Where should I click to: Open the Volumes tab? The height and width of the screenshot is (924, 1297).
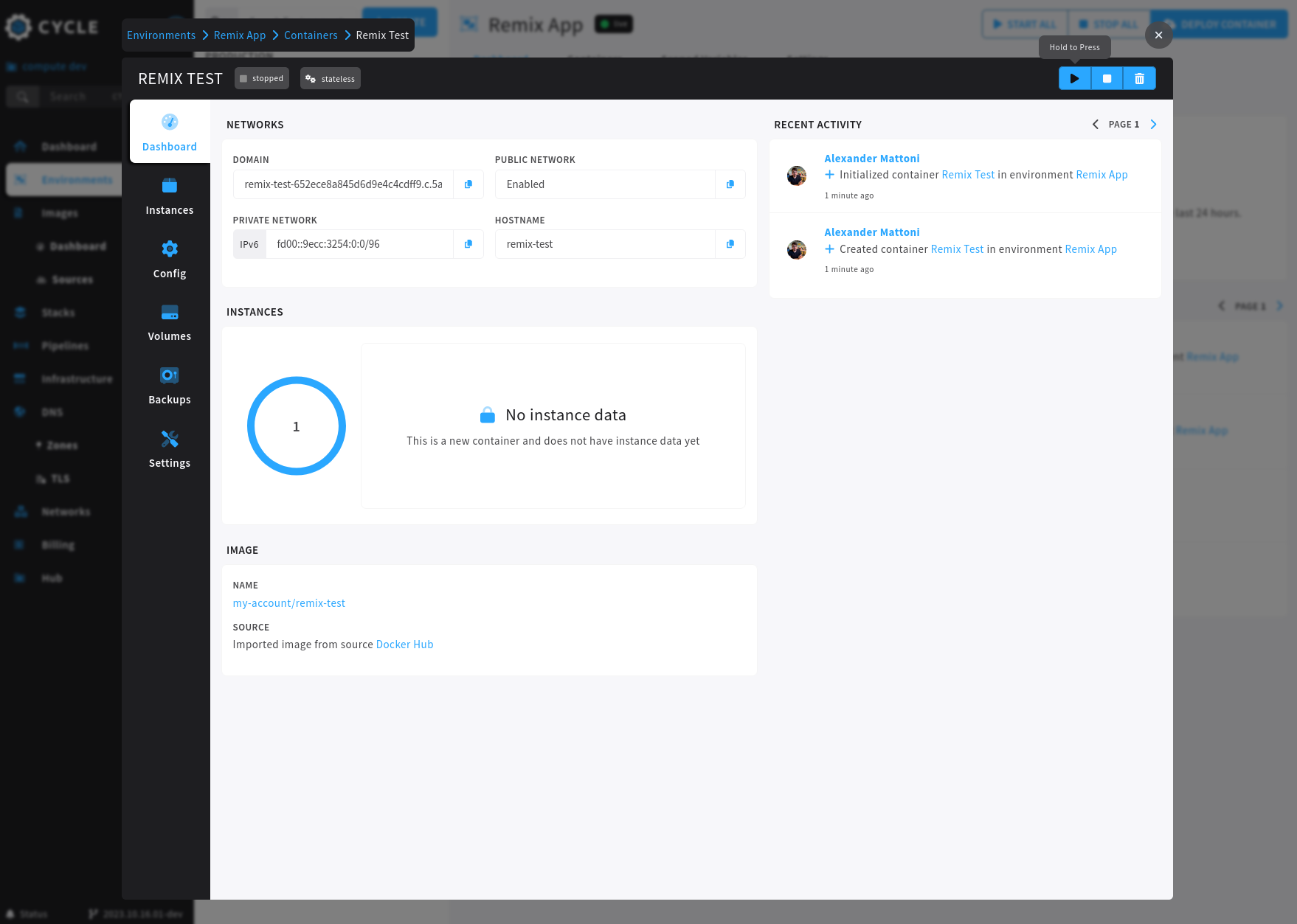coord(170,322)
